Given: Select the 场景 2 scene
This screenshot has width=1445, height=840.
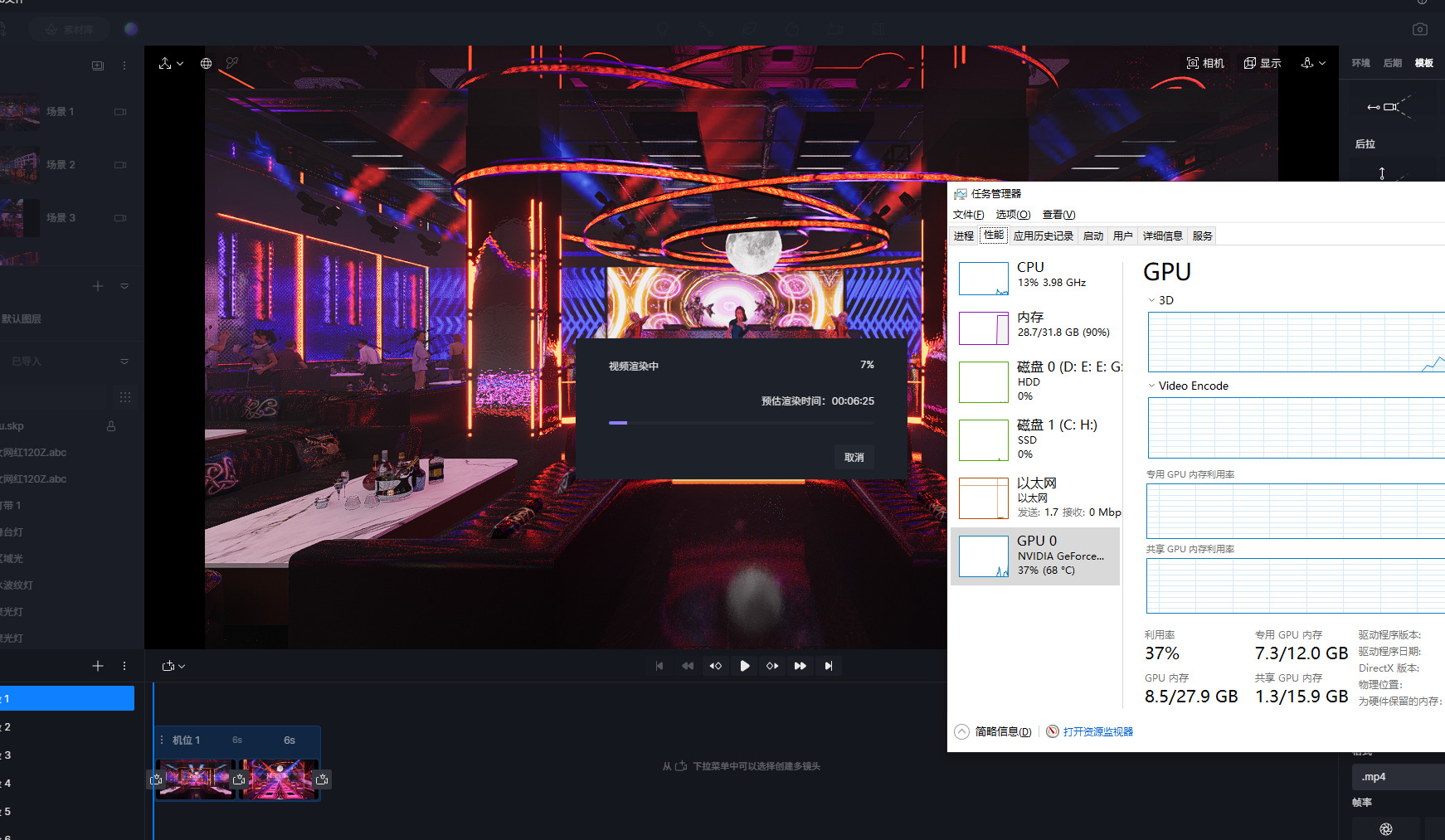Looking at the screenshot, I should (61, 165).
